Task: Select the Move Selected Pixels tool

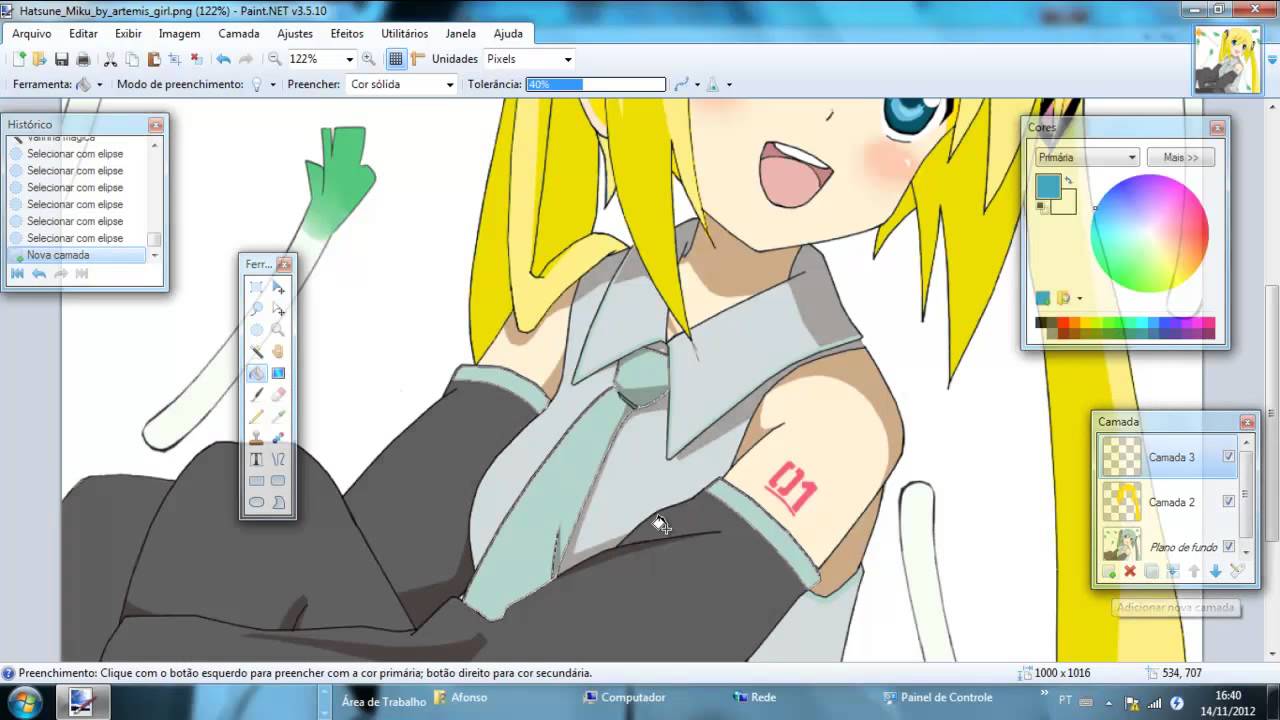Action: (278, 288)
